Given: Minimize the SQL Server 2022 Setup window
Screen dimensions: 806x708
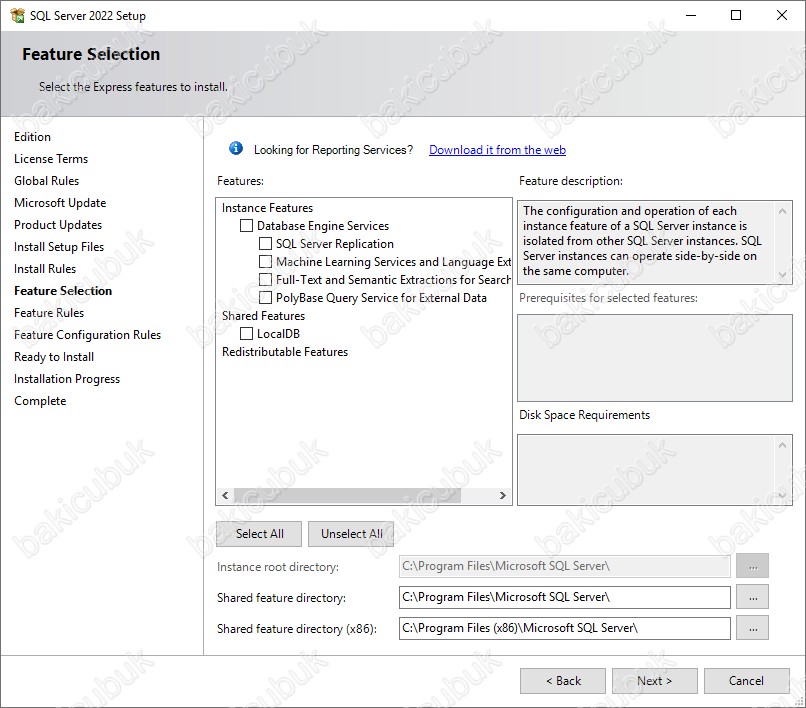Looking at the screenshot, I should click(691, 15).
